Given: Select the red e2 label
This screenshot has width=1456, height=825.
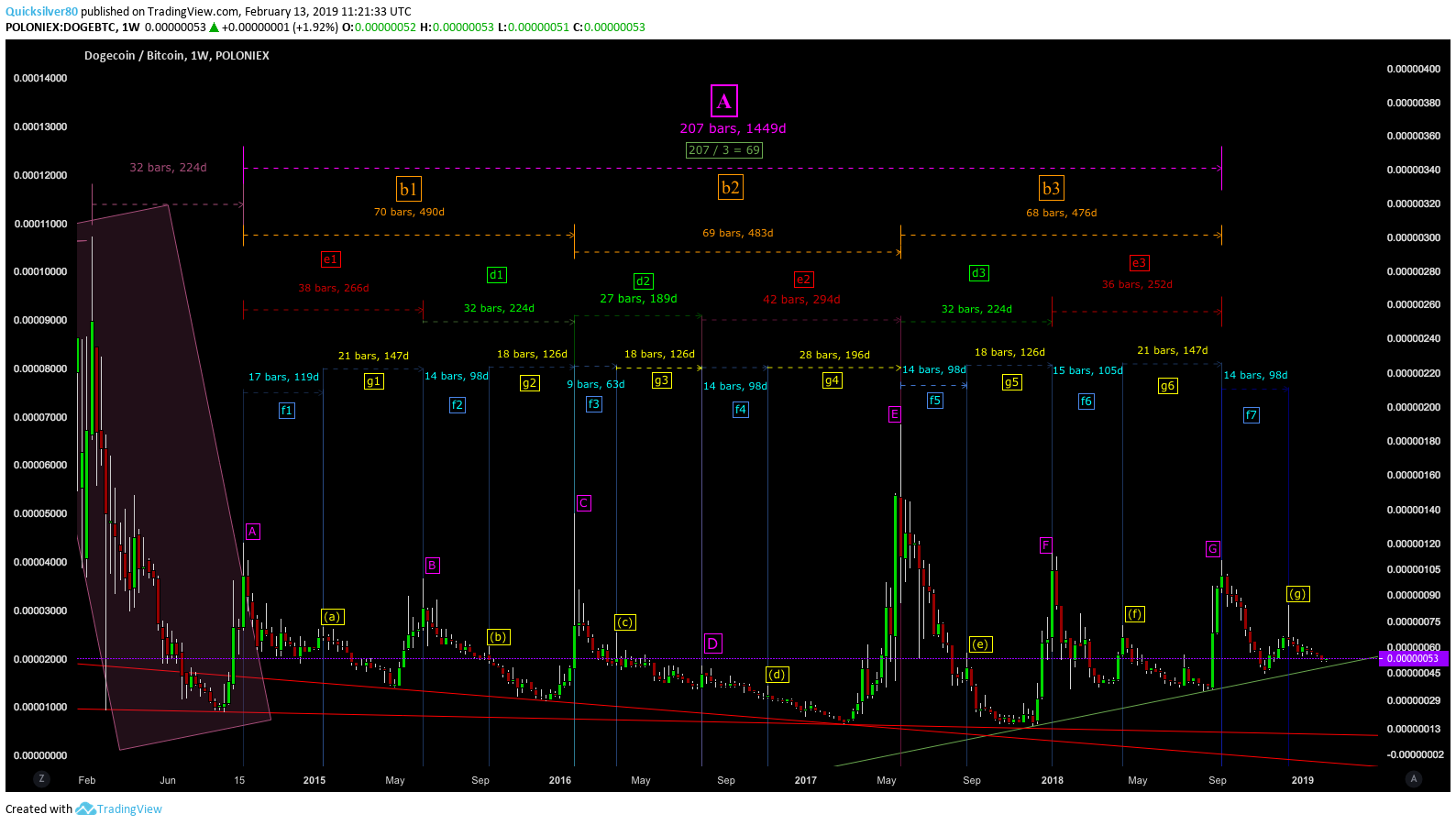Looking at the screenshot, I should click(803, 280).
